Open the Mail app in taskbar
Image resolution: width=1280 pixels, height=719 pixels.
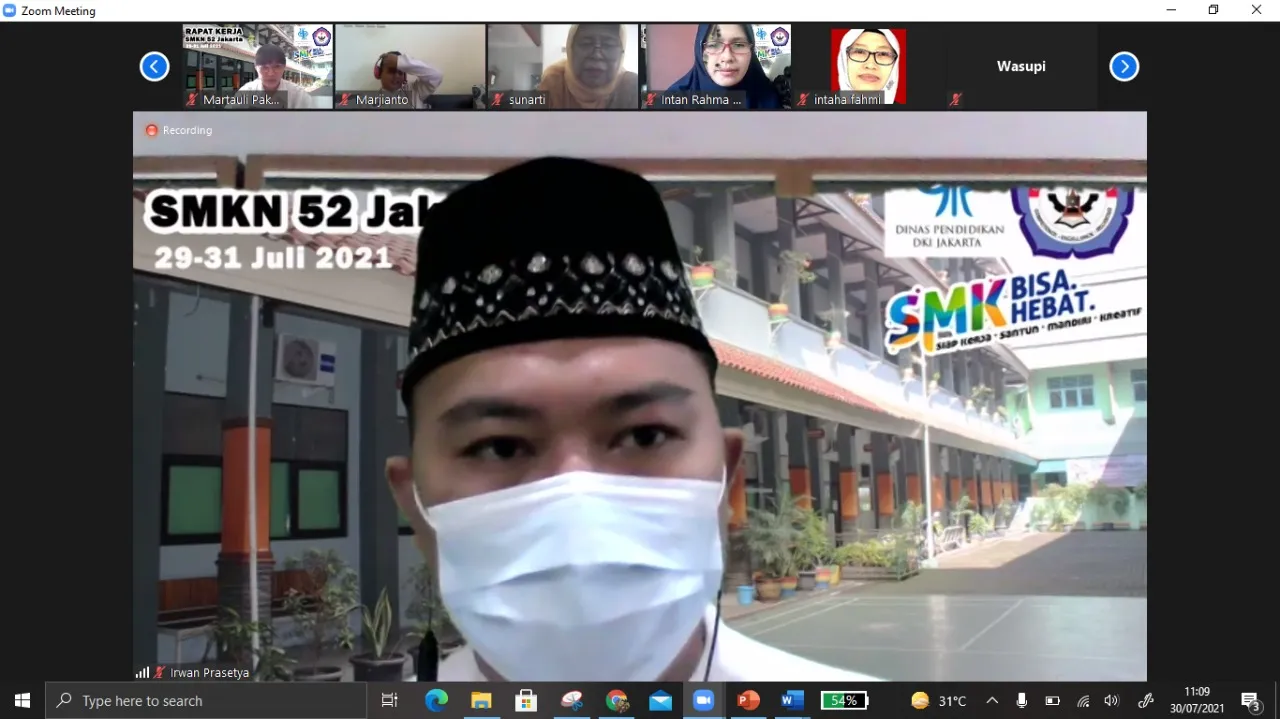[x=660, y=701]
